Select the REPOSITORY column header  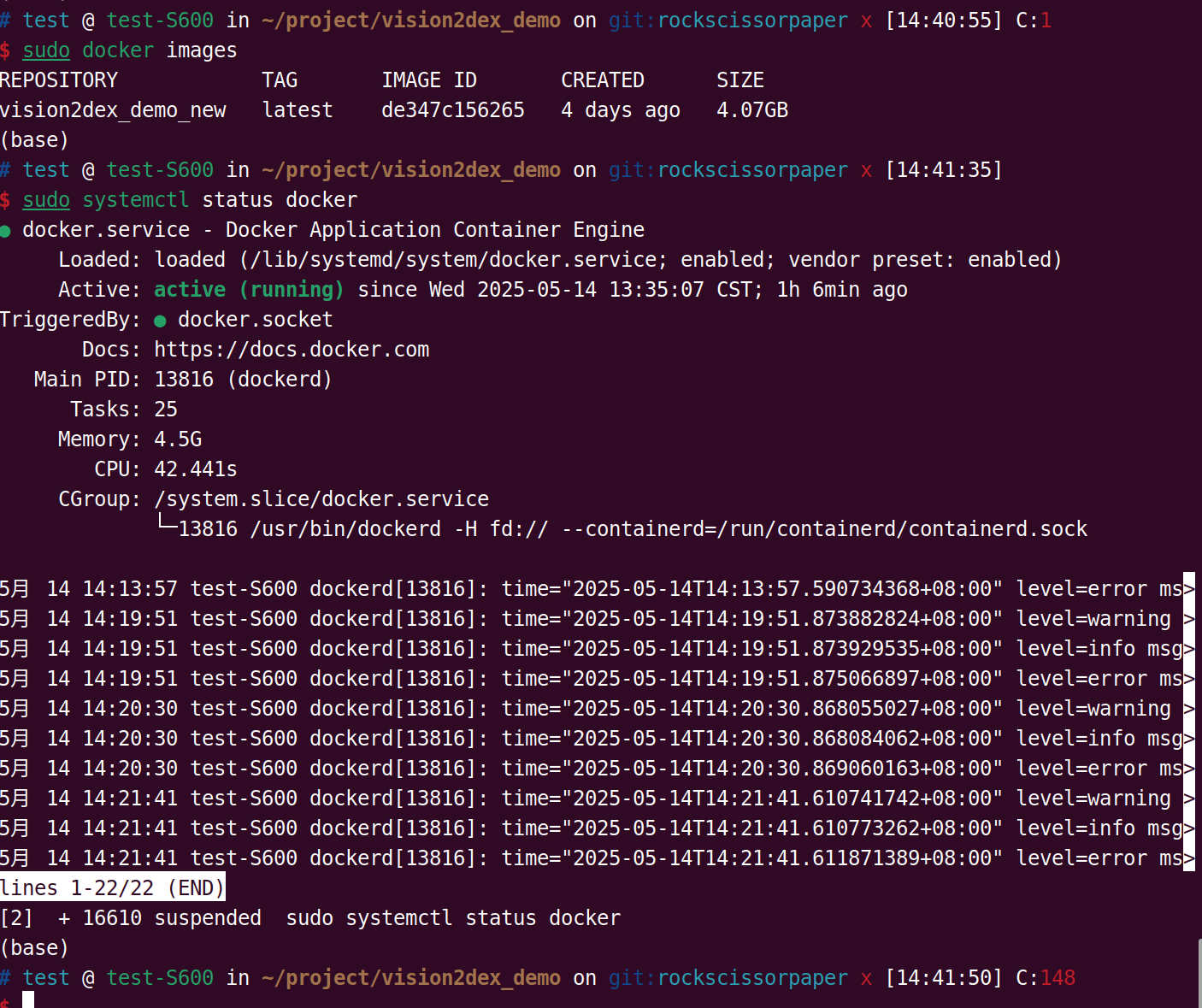[x=59, y=80]
